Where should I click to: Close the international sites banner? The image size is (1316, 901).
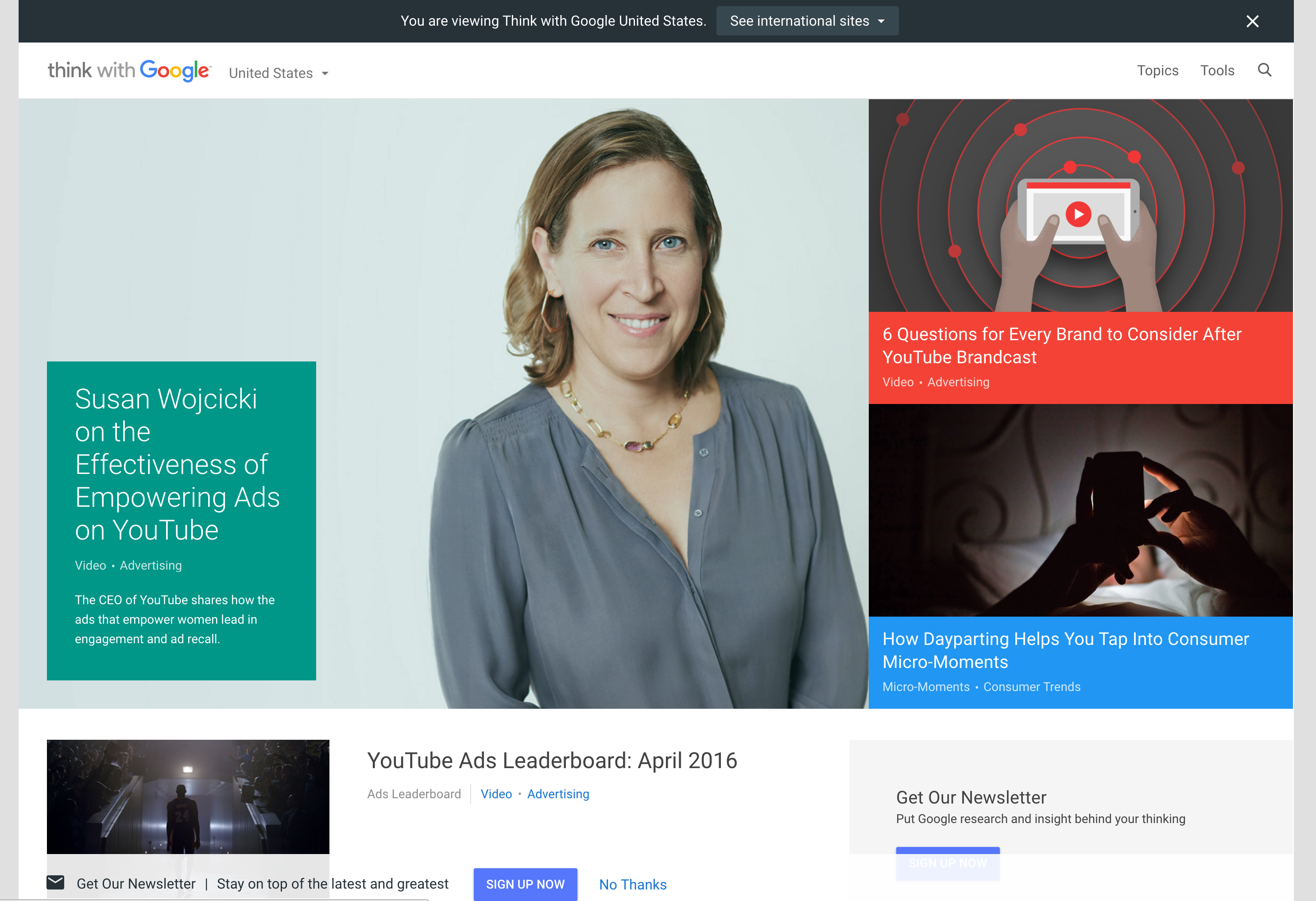pos(1252,21)
